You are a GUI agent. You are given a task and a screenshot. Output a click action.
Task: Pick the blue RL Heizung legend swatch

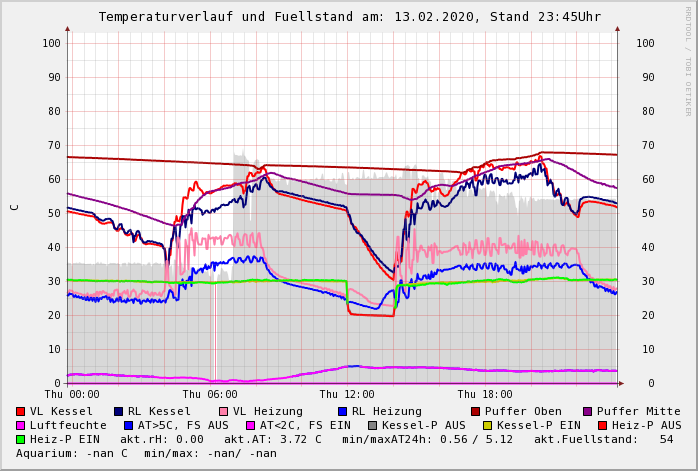(342, 411)
